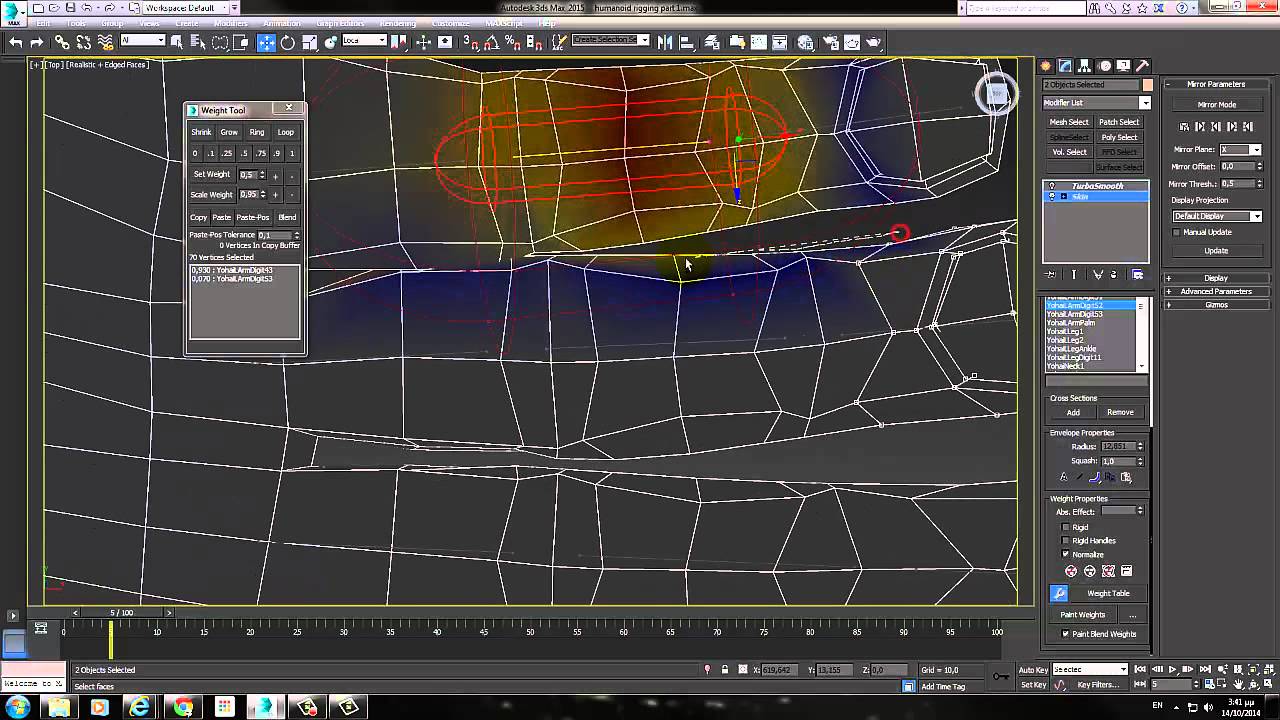This screenshot has height=720, width=1280.
Task: Open the Animation menu
Action: [281, 23]
